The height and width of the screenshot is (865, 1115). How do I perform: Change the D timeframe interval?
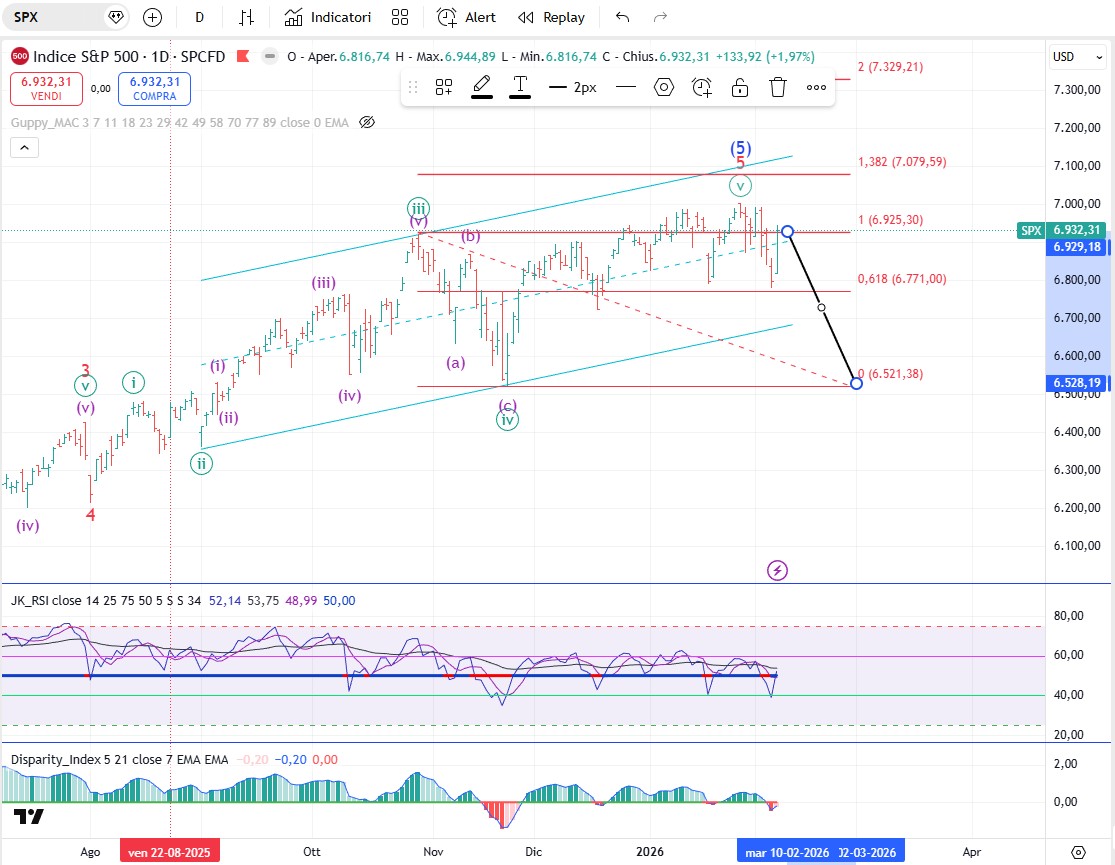pyautogui.click(x=200, y=17)
